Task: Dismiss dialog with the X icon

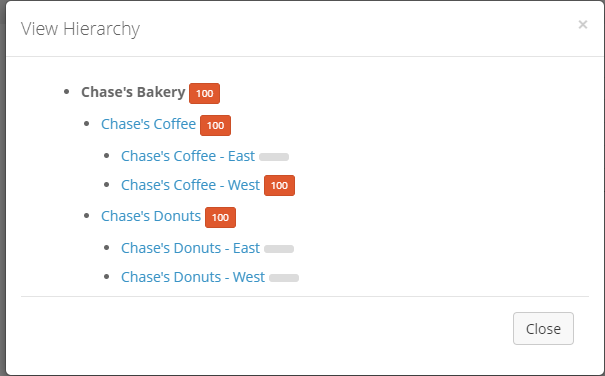Action: [583, 25]
